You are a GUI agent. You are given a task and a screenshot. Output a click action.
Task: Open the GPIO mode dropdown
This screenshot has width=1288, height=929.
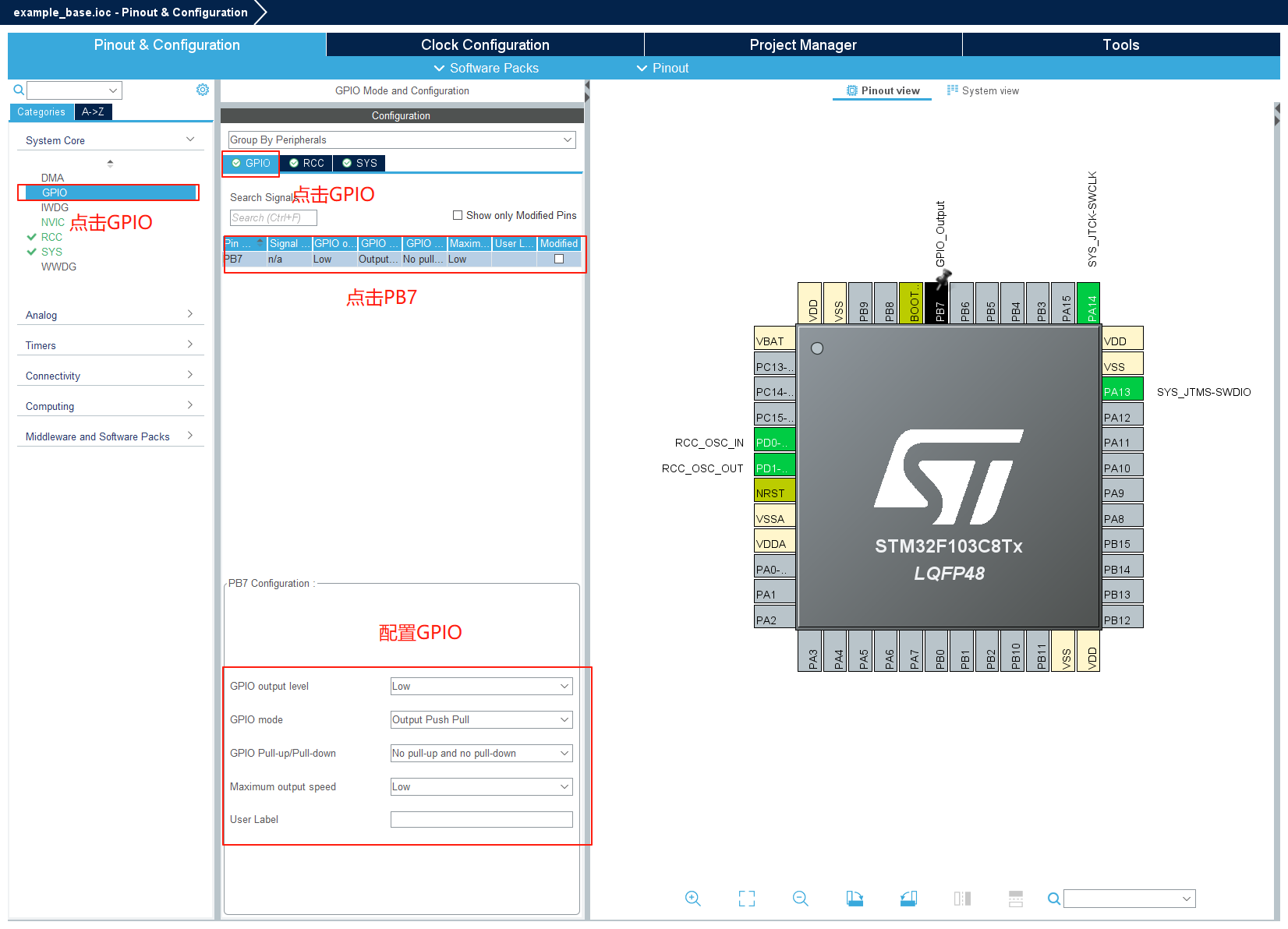pyautogui.click(x=482, y=719)
